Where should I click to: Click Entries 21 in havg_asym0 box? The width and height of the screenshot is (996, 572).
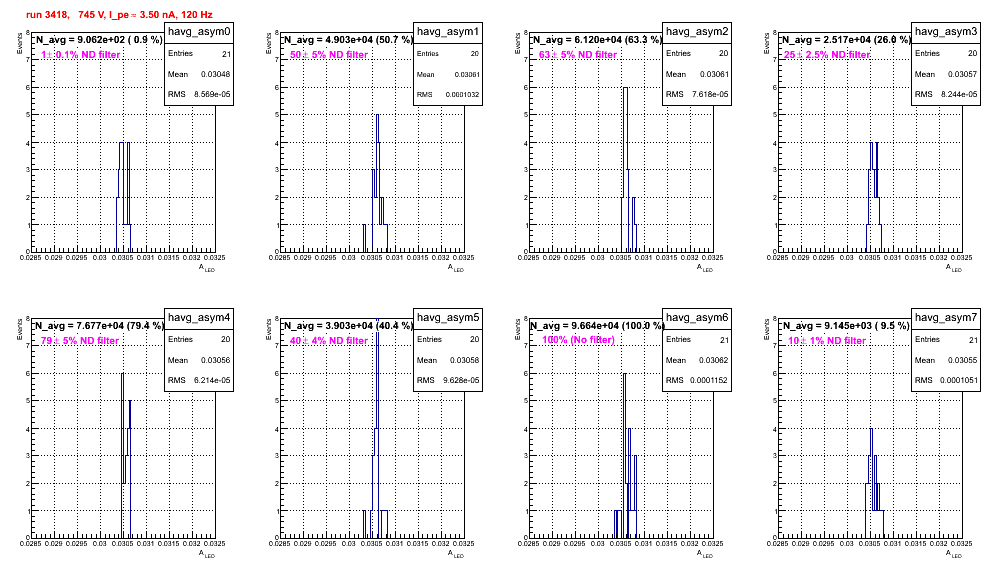(199, 53)
